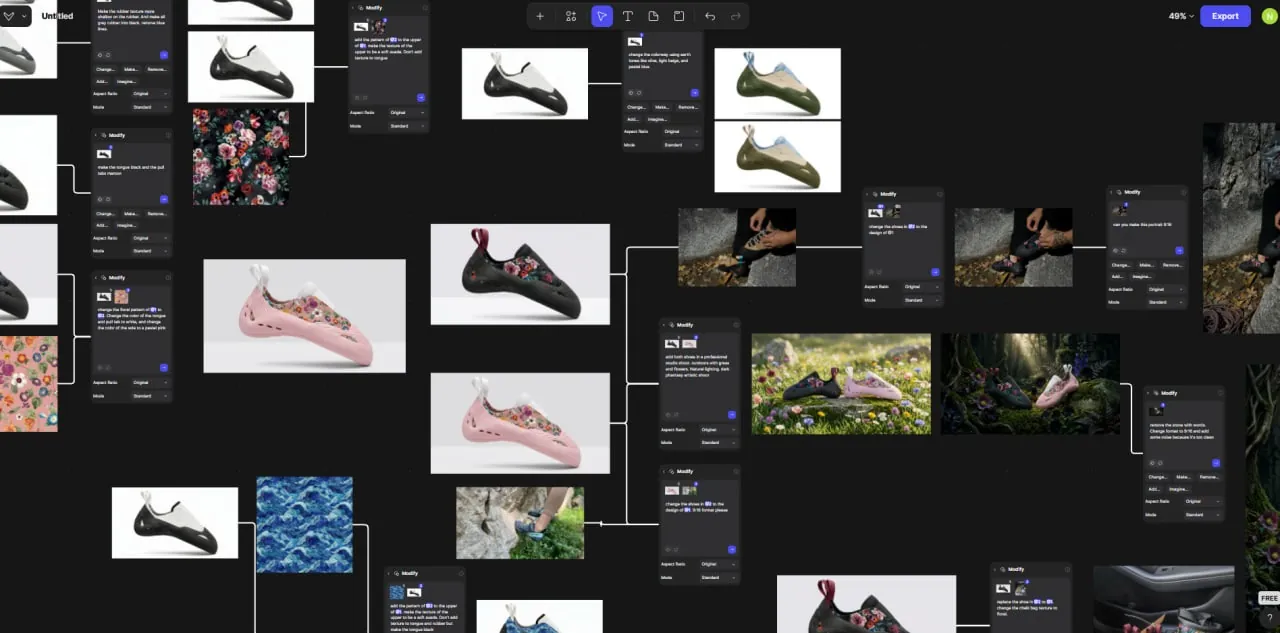Send the 'Don't add texture to tongue' prompt
Viewport: 1280px width, 633px height.
point(421,97)
